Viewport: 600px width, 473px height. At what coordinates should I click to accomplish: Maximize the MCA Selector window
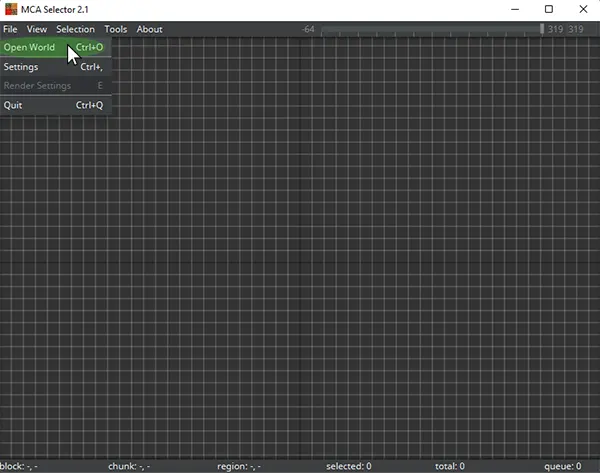[548, 9]
